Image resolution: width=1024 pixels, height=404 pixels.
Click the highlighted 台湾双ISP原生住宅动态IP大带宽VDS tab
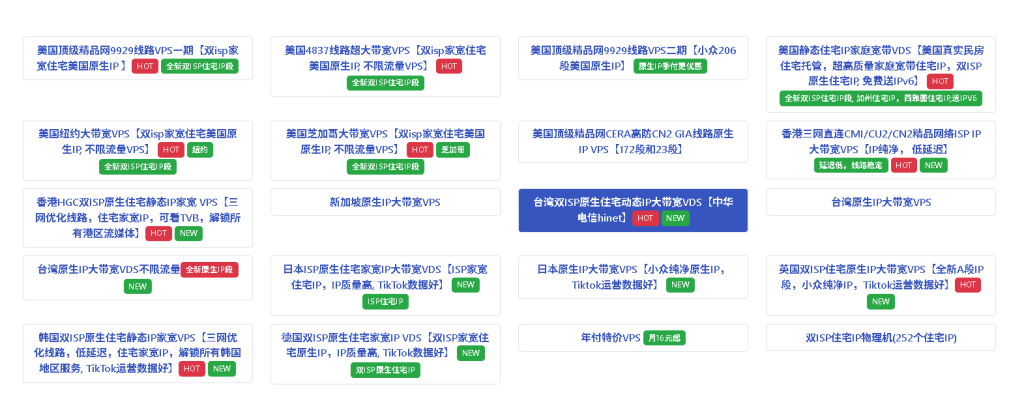632,210
